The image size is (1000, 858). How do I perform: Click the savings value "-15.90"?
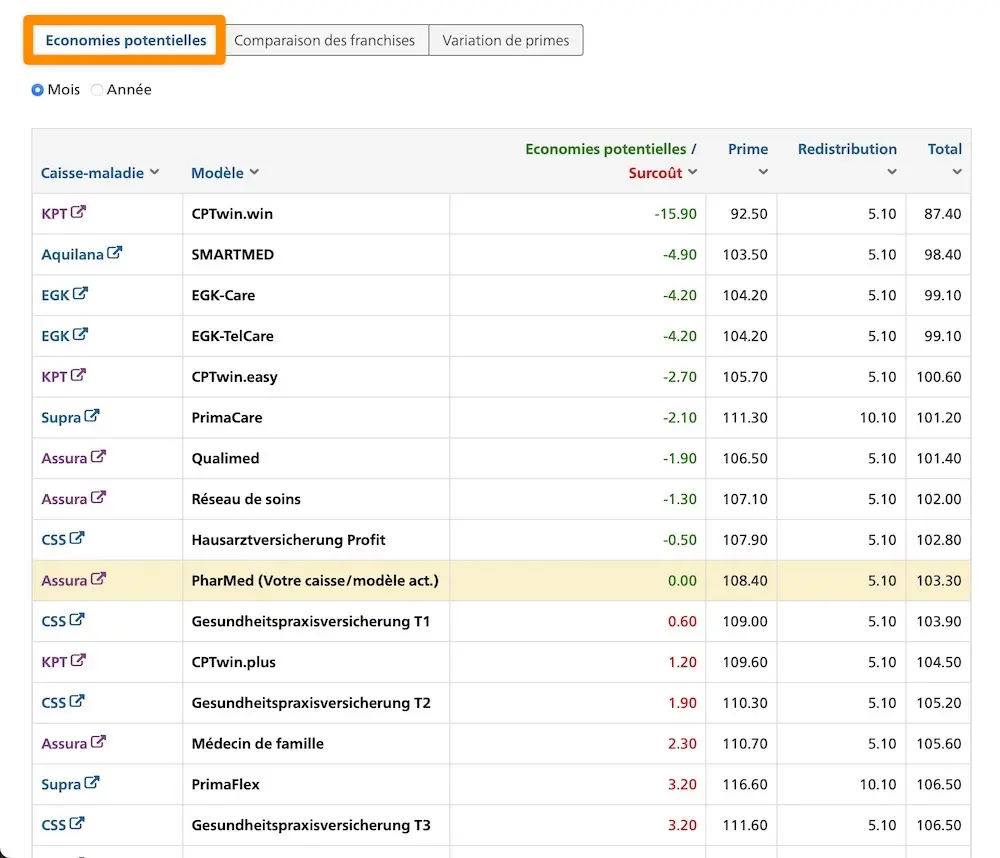click(675, 214)
